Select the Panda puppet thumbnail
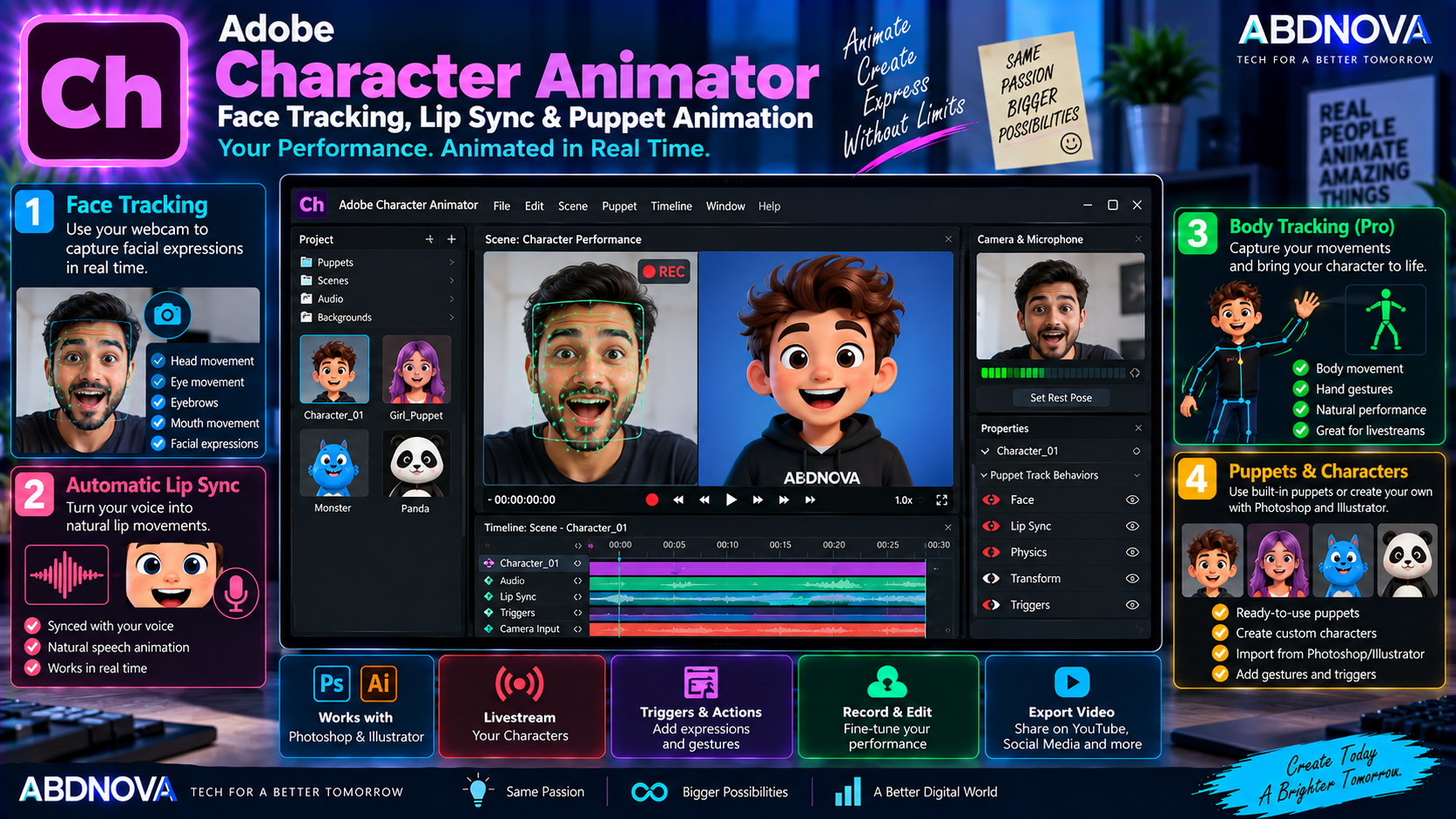The width and height of the screenshot is (1456, 819). (x=416, y=463)
